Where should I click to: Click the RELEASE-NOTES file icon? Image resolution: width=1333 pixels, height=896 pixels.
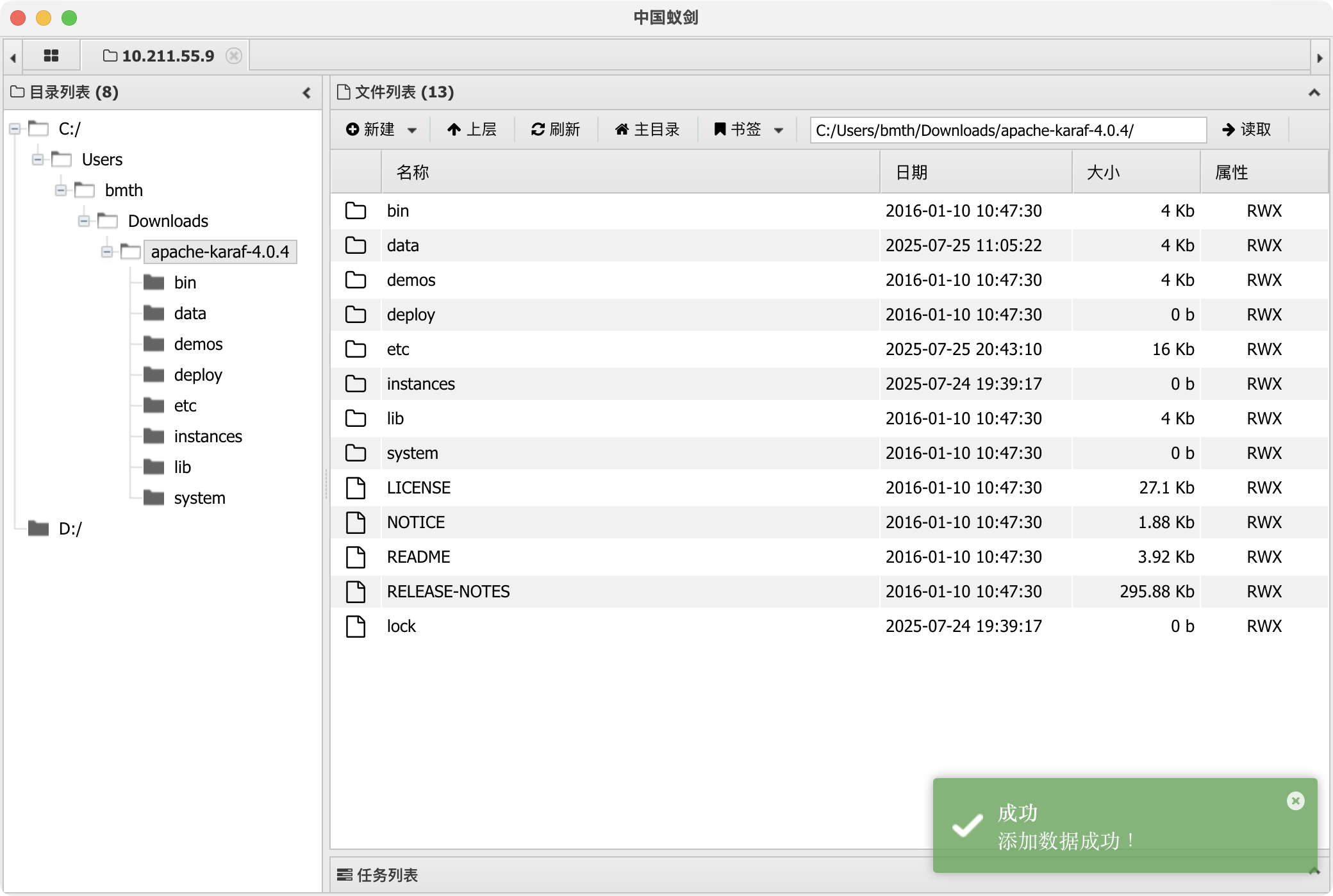click(356, 592)
